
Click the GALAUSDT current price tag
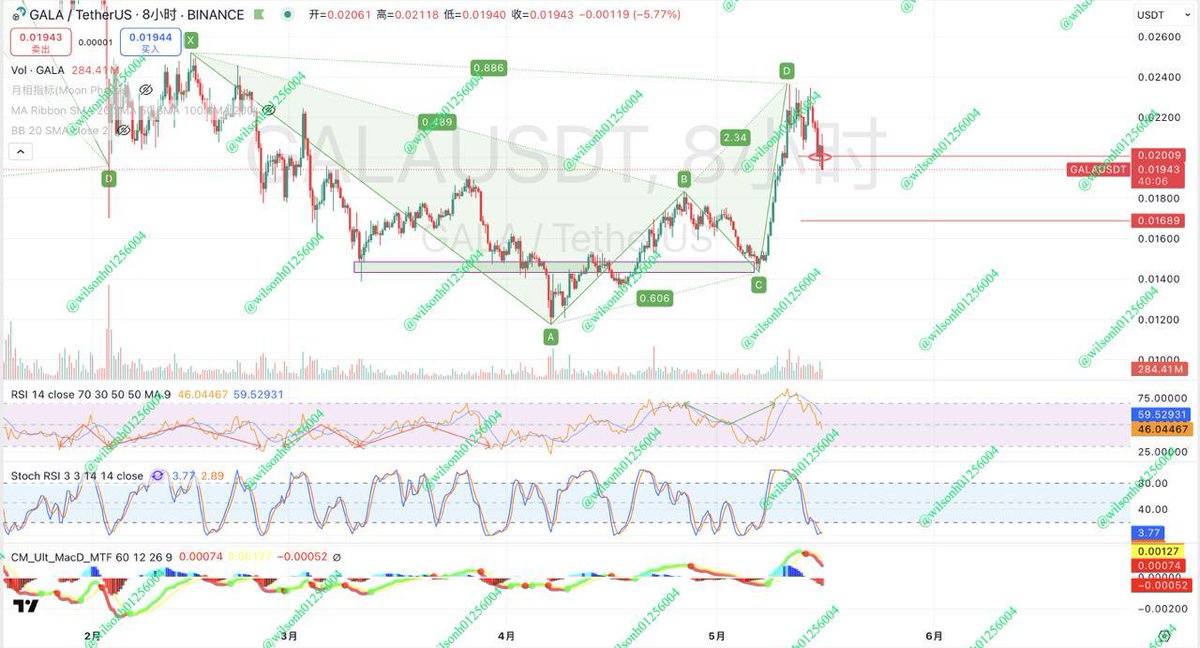click(1099, 170)
